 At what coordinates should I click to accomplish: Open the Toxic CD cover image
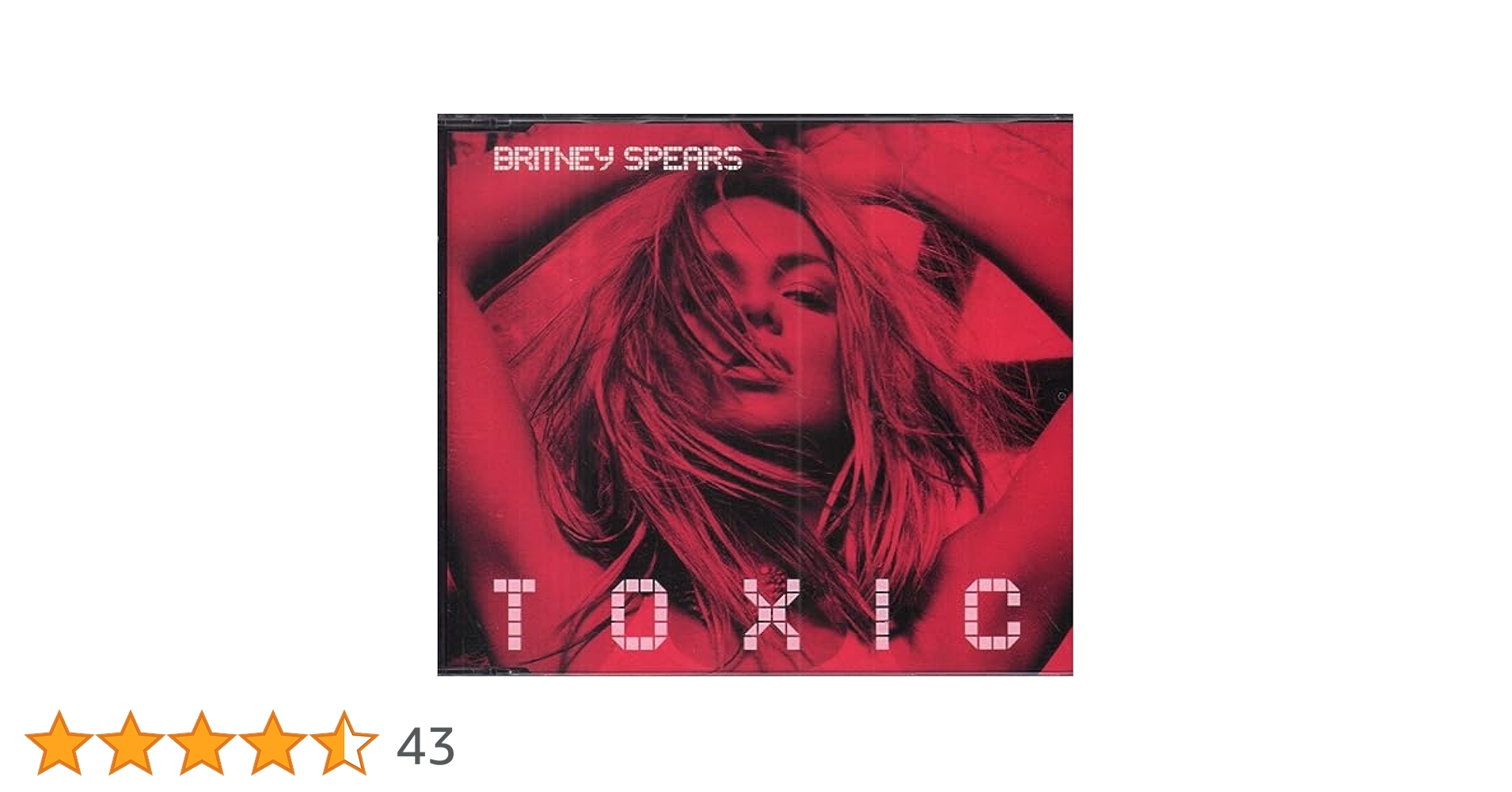pos(755,395)
